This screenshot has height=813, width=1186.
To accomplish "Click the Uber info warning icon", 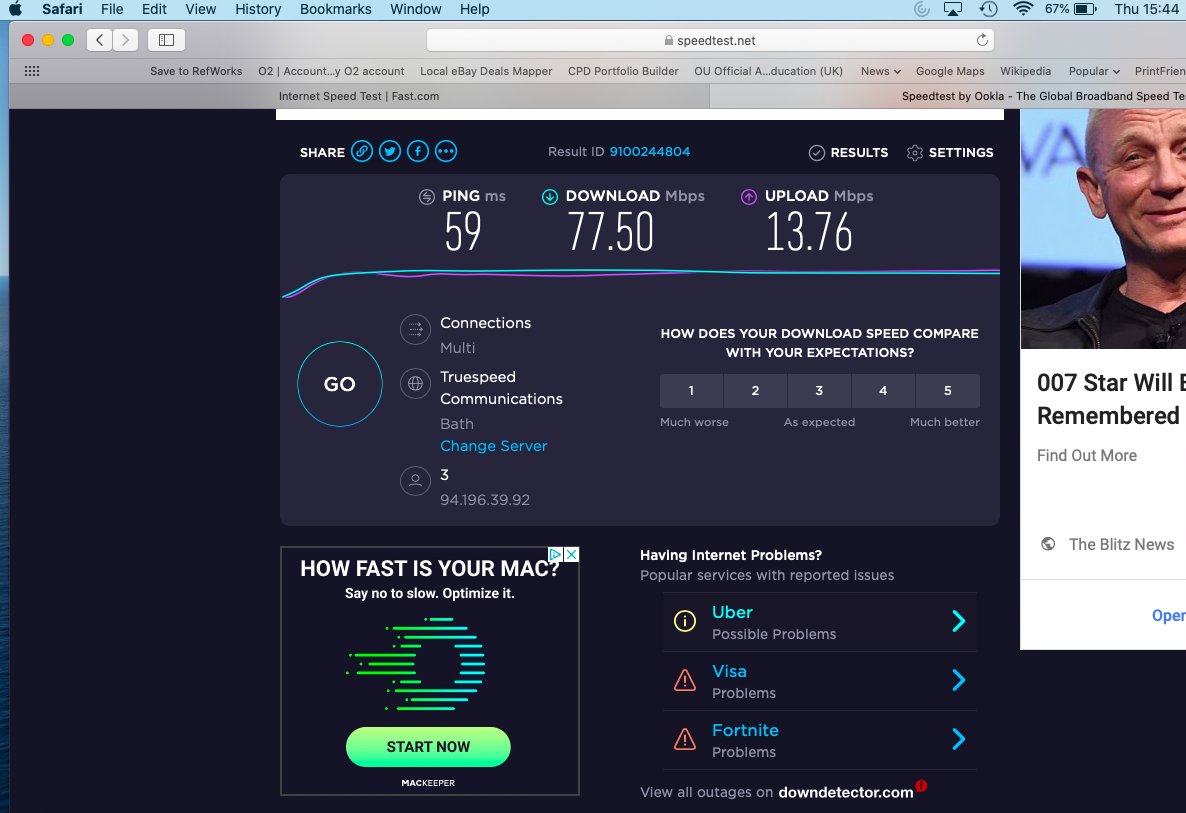I will (x=685, y=622).
